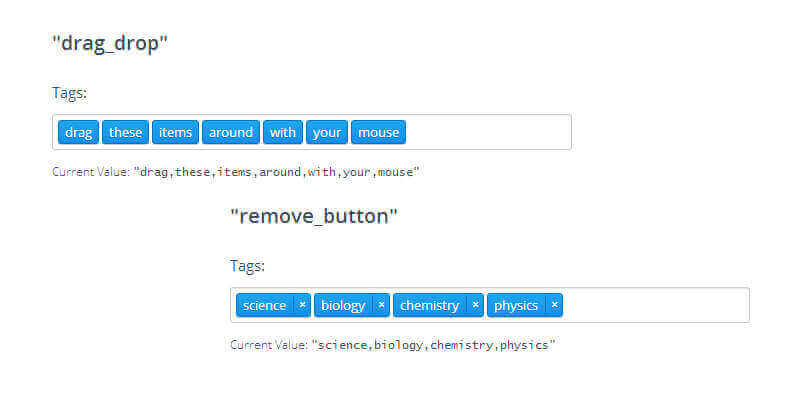Viewport: 800px width, 400px height.
Task: Click the "items" tag
Action: click(x=175, y=132)
